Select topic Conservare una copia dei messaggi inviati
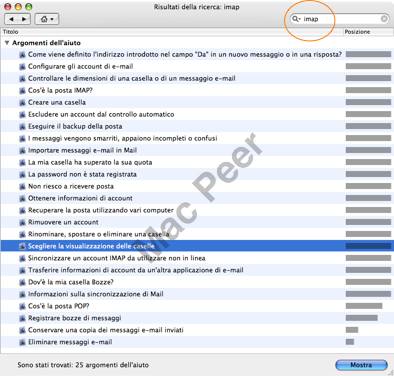 (x=106, y=330)
